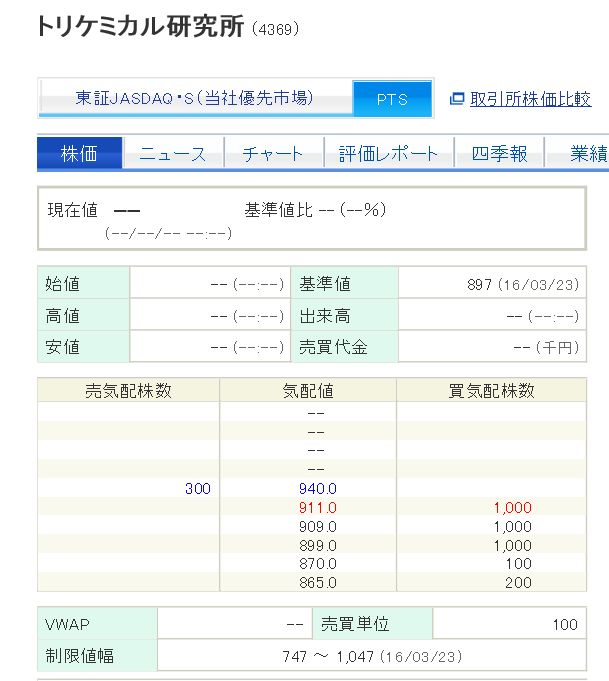Click the 200 buy quantity at 865.0
Screen dimensions: 609x681
tap(518, 583)
